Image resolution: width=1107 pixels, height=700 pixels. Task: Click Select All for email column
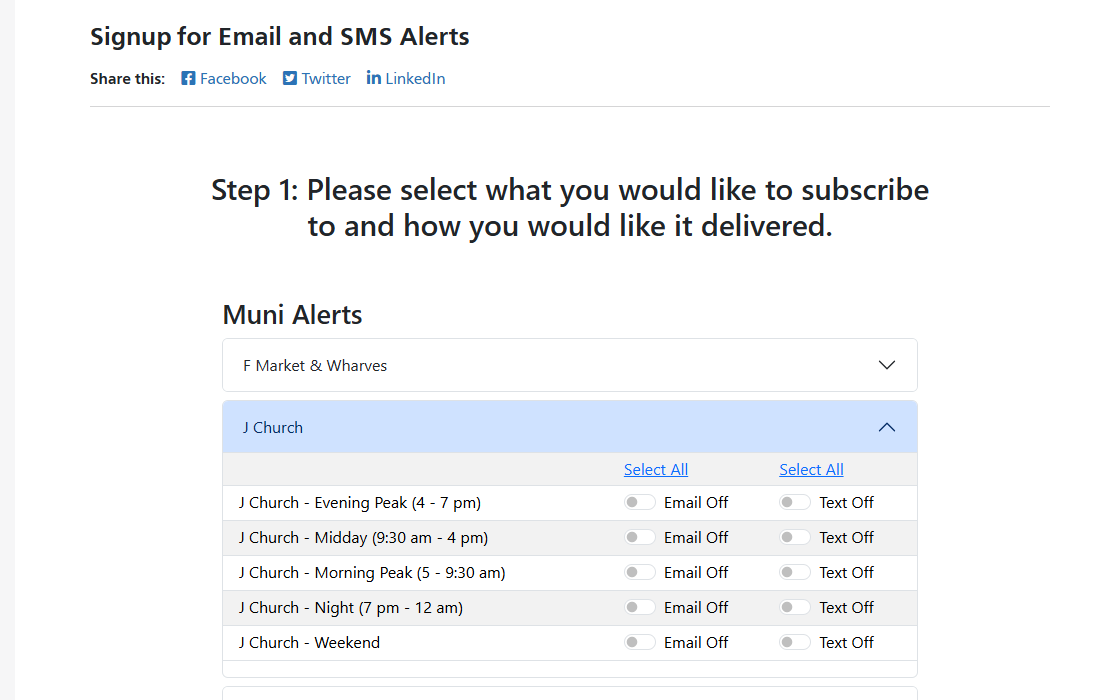tap(656, 469)
